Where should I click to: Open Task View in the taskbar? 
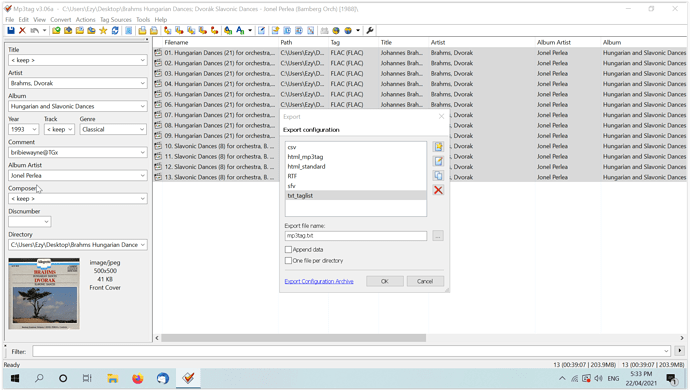(x=87, y=378)
